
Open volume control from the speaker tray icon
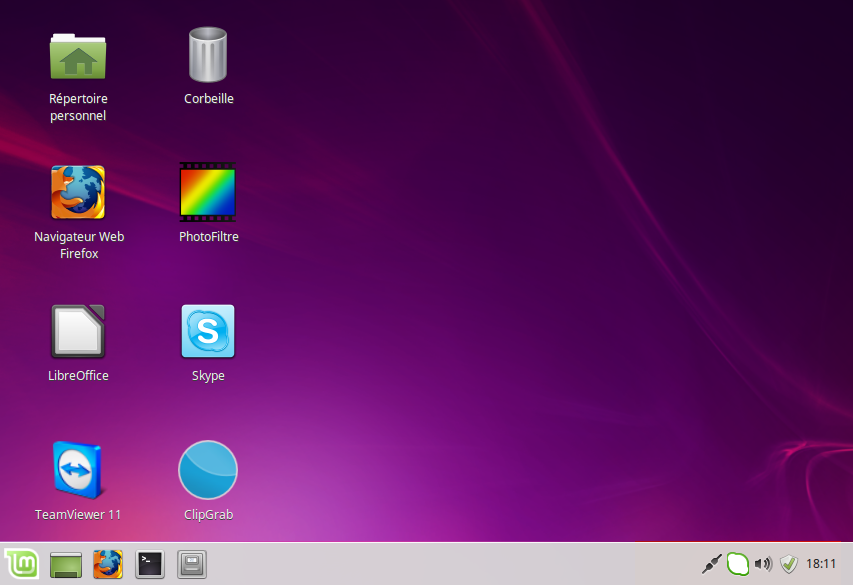(x=763, y=563)
